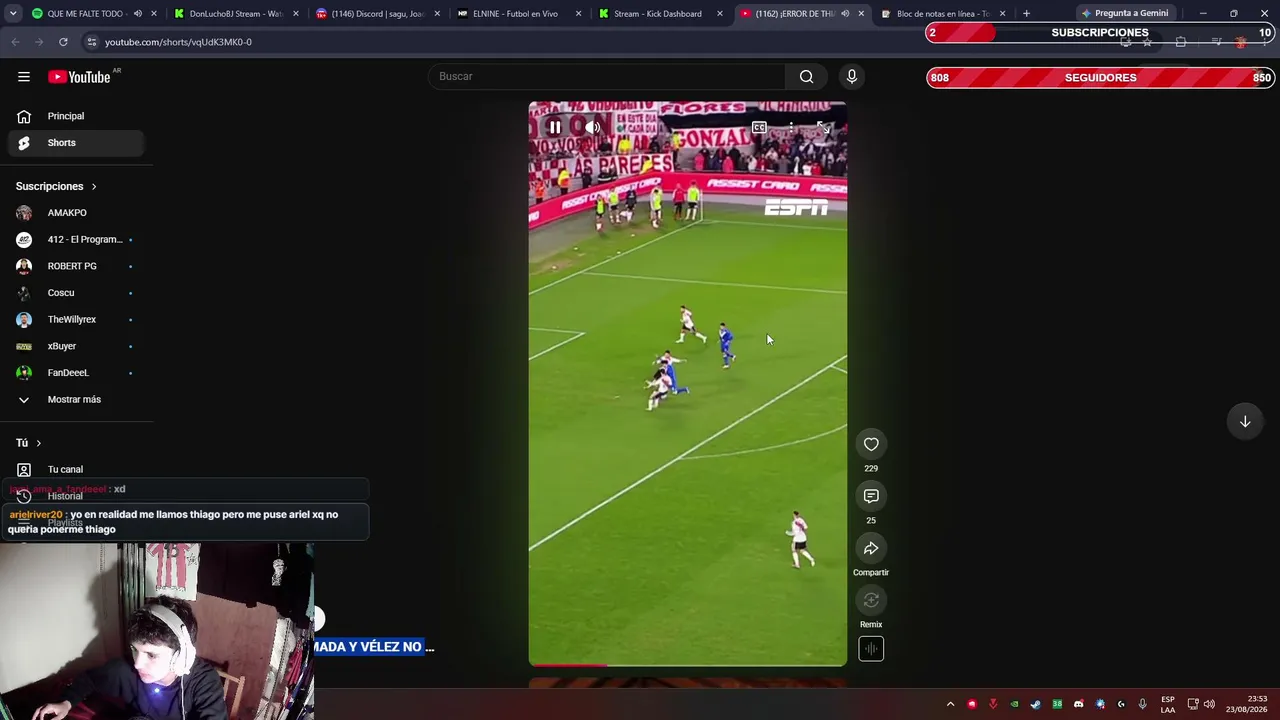This screenshot has width=1280, height=720.
Task: Focus the Buscar search field
Action: (607, 77)
